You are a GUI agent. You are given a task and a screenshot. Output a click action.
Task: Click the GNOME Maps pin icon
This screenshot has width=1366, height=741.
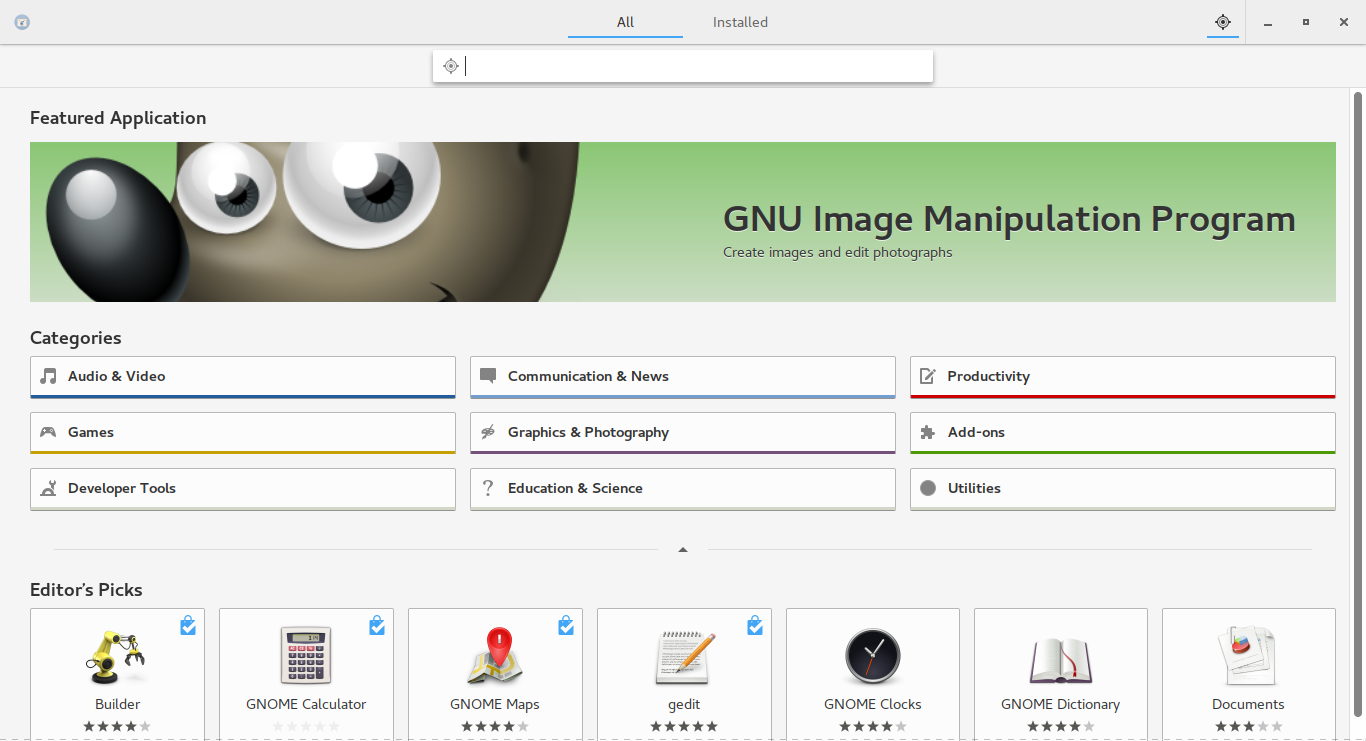[495, 657]
